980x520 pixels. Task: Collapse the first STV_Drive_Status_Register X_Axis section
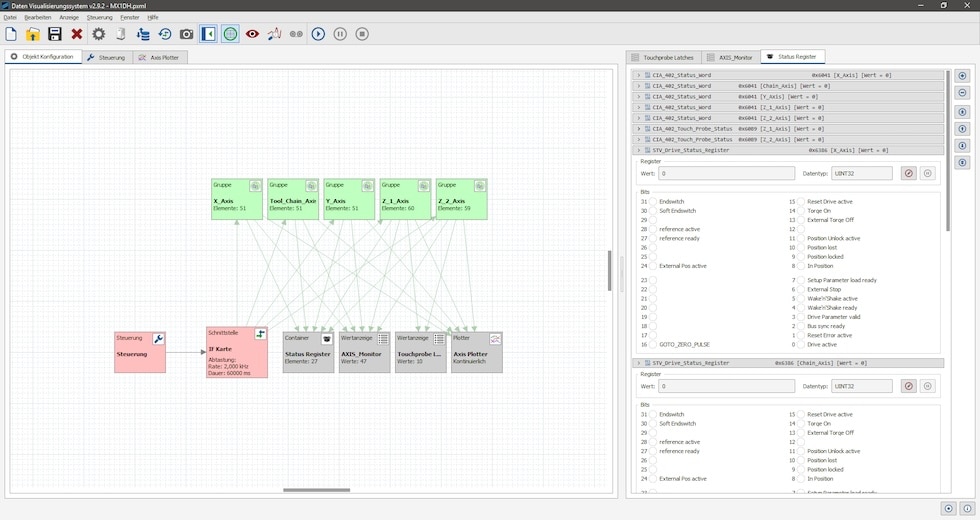coord(639,150)
